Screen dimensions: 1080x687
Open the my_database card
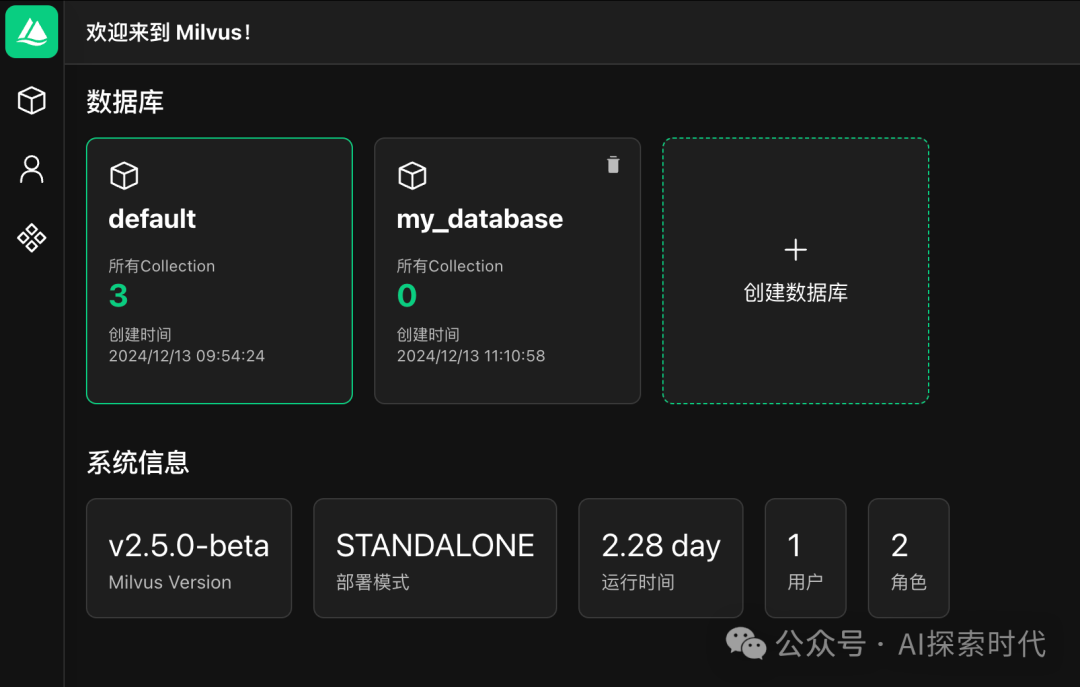click(508, 271)
